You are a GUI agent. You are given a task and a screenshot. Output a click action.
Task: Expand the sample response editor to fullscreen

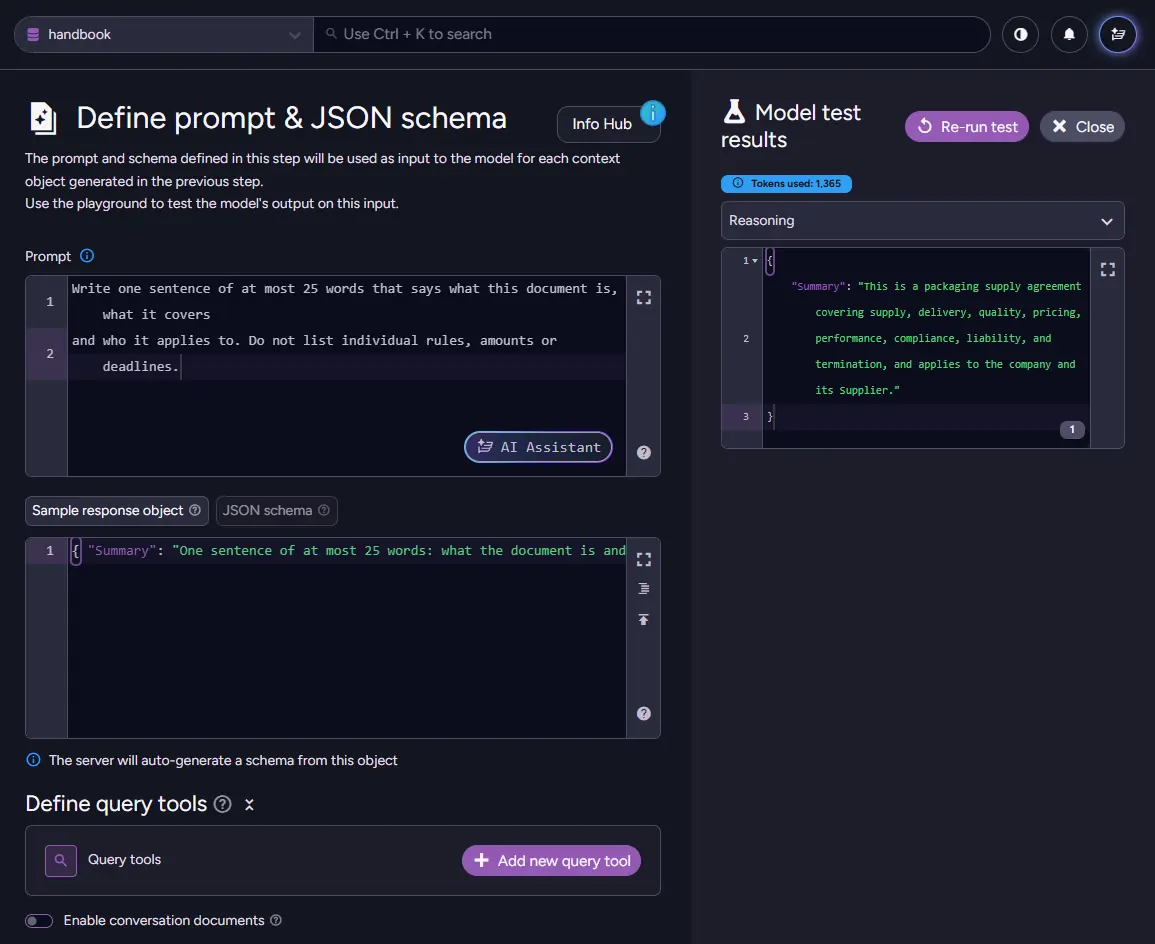click(x=644, y=560)
